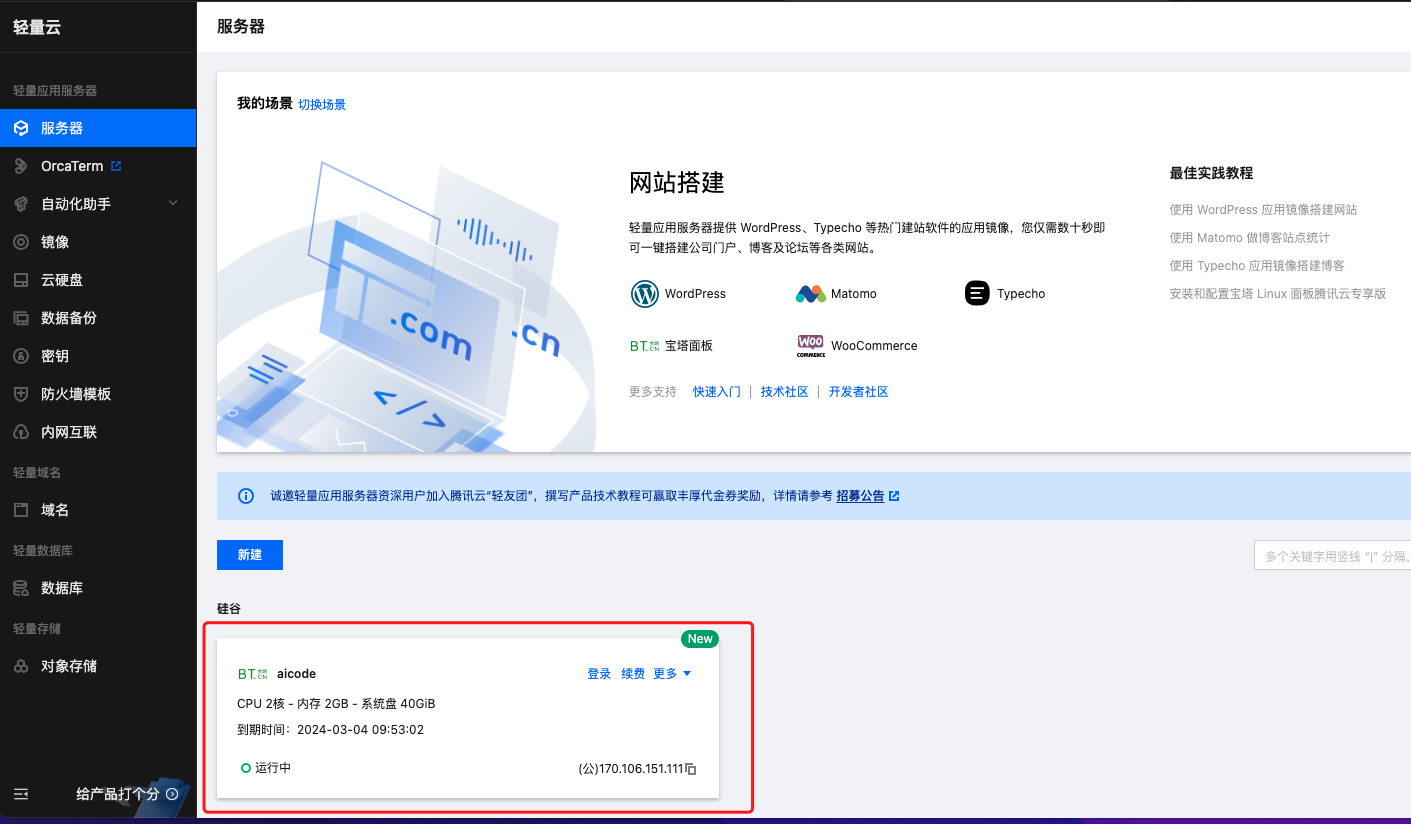The image size is (1411, 824).
Task: Click the Matomo logo icon
Action: (x=810, y=294)
